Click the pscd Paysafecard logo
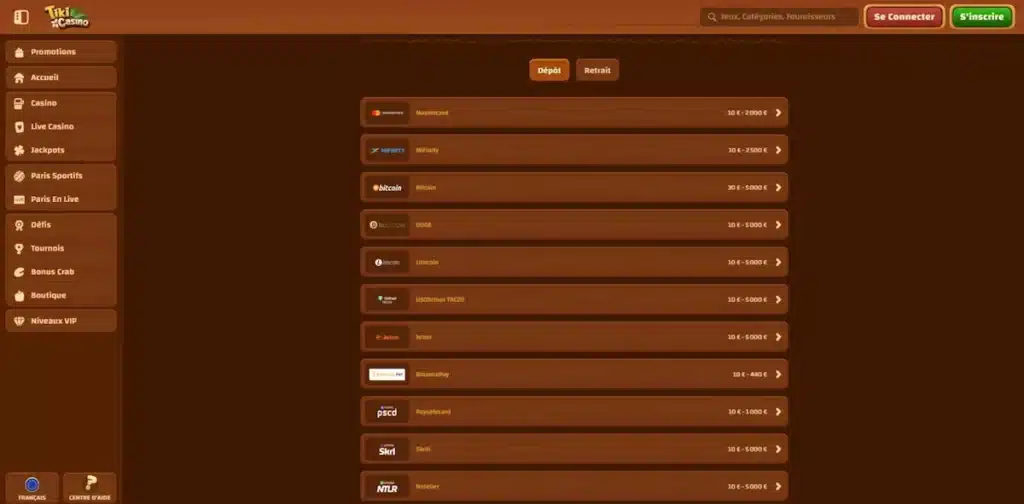Viewport: 1024px width, 504px height. [387, 412]
